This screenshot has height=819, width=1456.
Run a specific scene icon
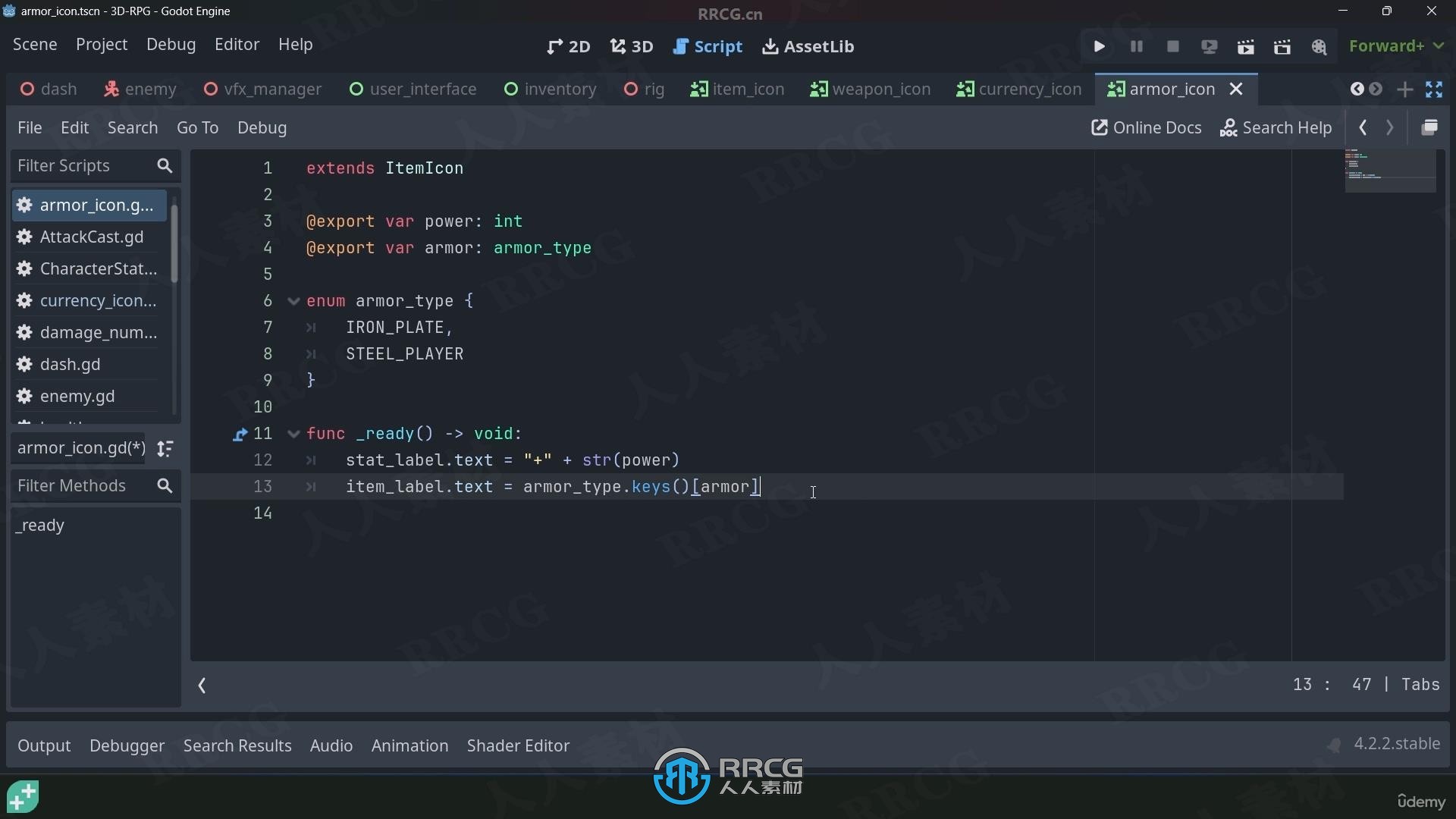(x=1282, y=46)
